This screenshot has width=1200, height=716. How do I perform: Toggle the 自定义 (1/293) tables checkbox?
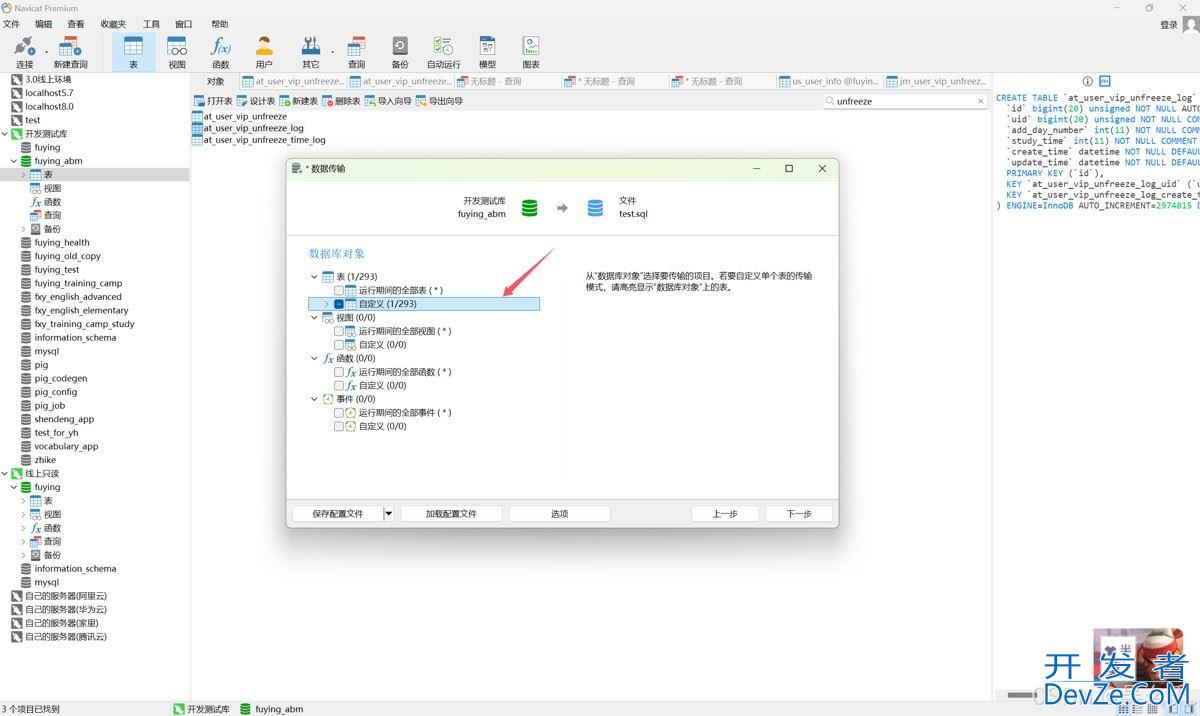[339, 304]
